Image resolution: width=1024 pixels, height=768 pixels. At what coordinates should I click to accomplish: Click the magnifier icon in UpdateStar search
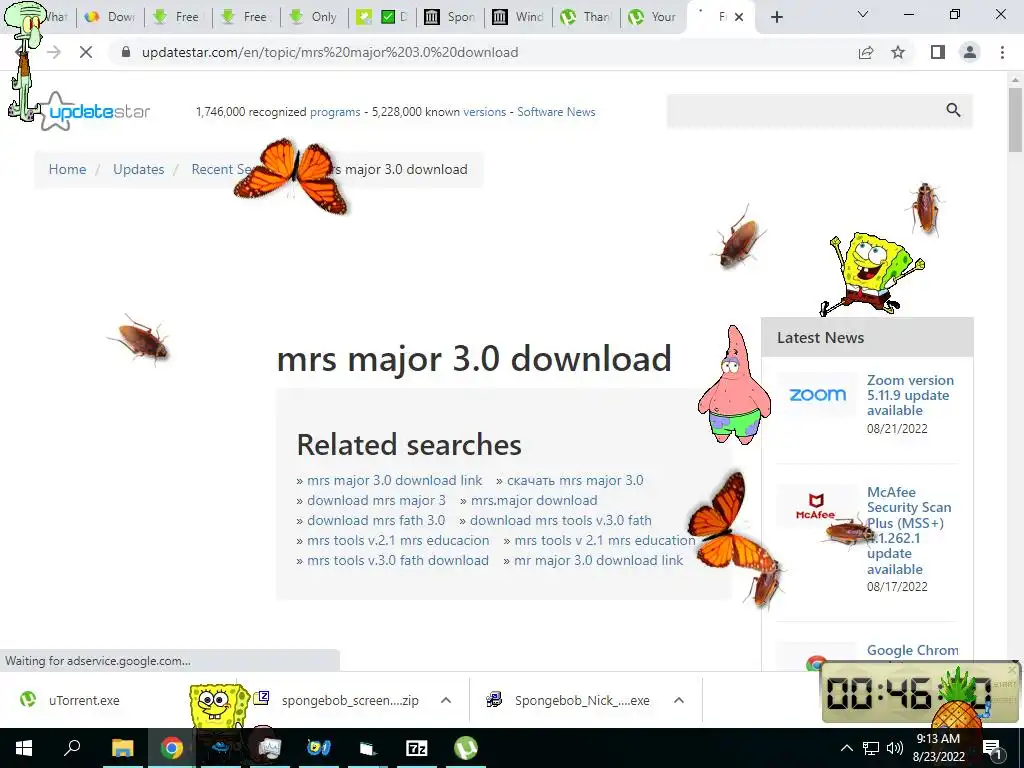click(953, 110)
